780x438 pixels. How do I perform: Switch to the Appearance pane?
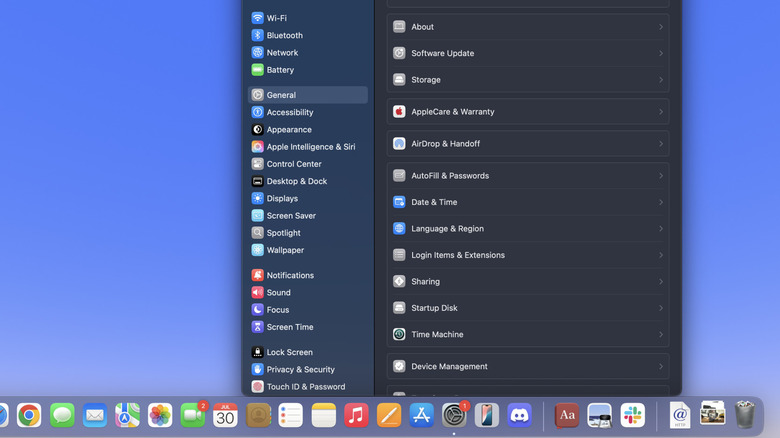tap(307, 129)
